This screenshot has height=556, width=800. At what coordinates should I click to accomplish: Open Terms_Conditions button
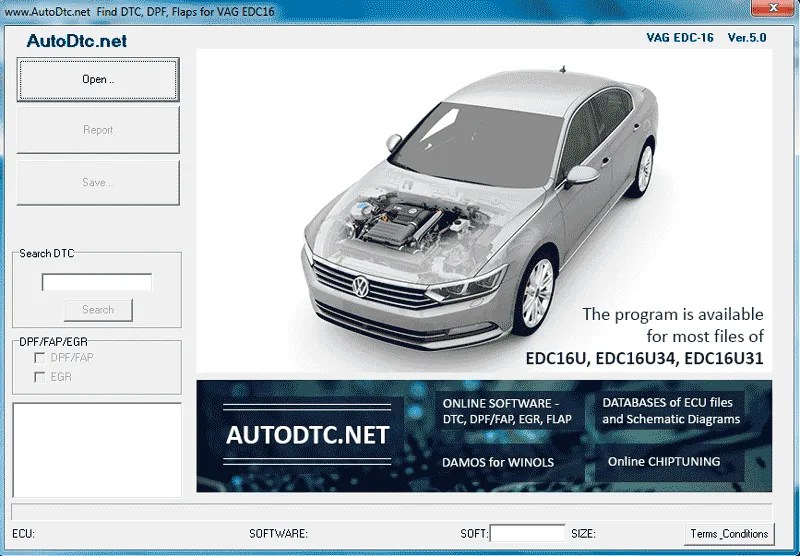click(x=729, y=534)
